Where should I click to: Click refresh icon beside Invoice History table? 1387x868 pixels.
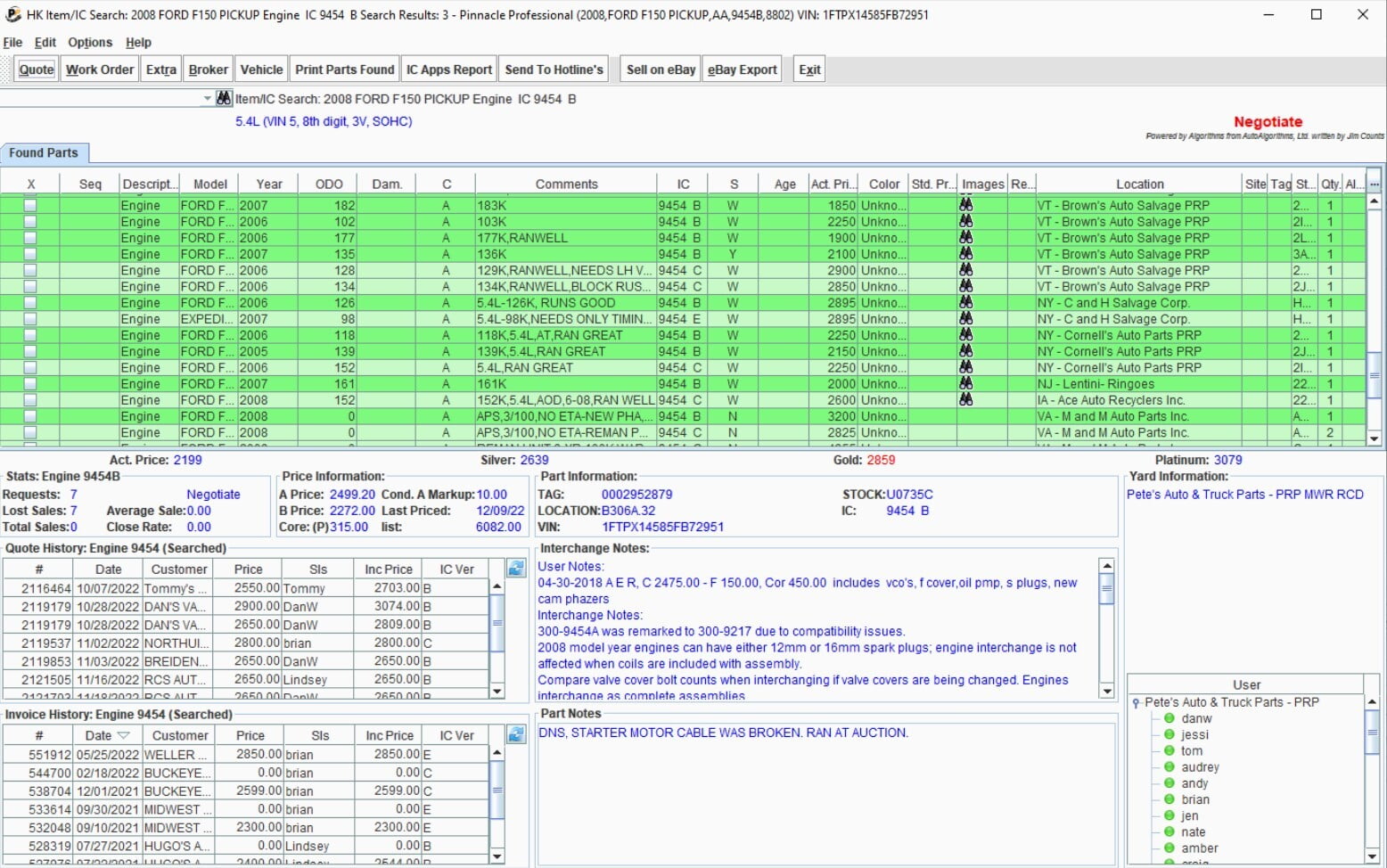(516, 734)
